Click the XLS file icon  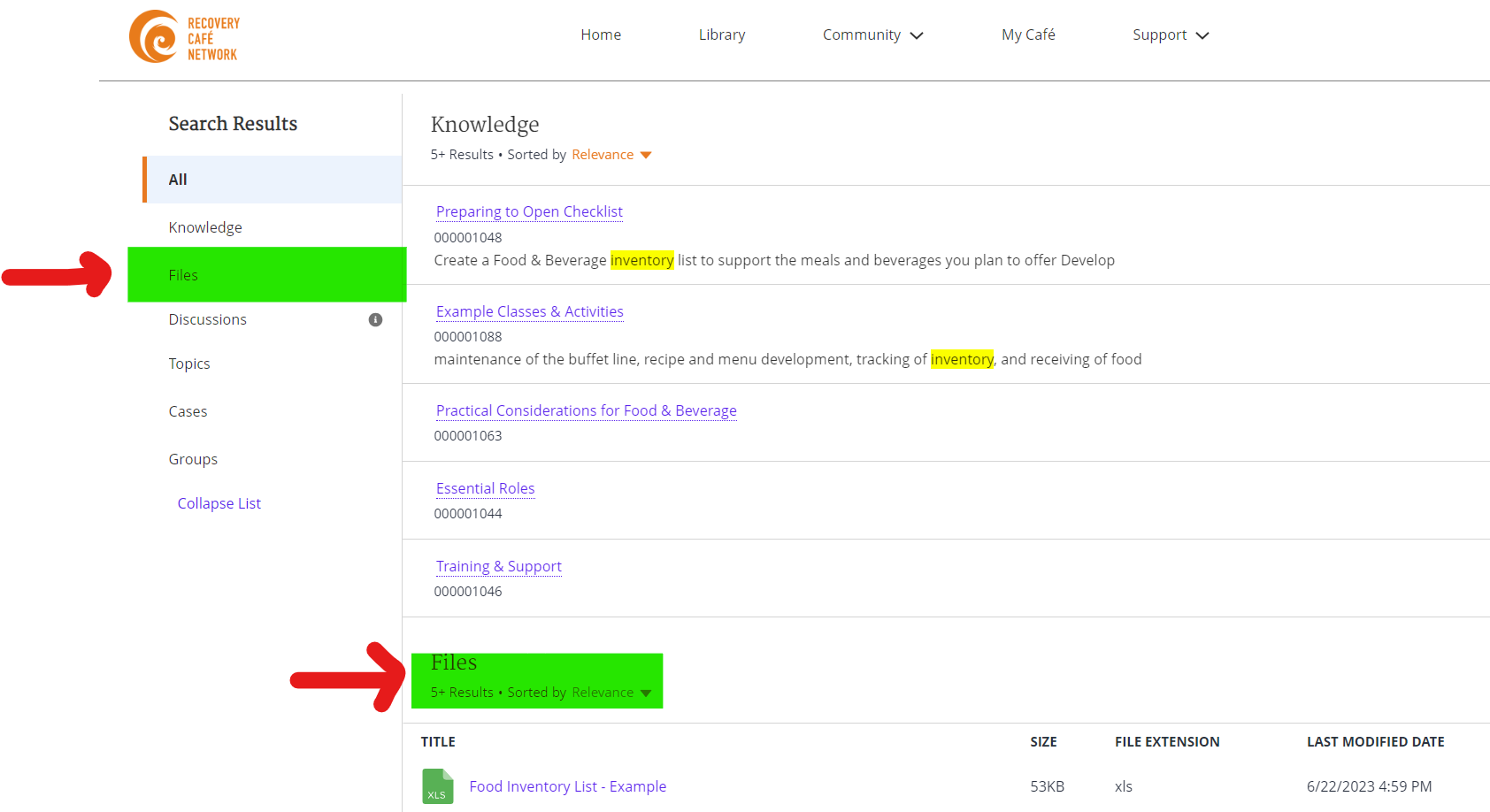click(437, 786)
